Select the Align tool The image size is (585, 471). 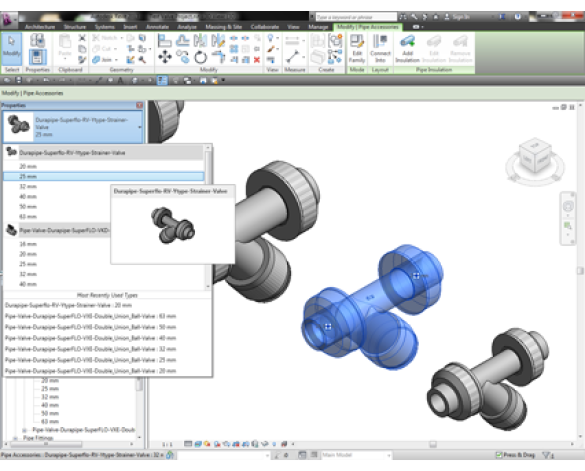tap(164, 40)
